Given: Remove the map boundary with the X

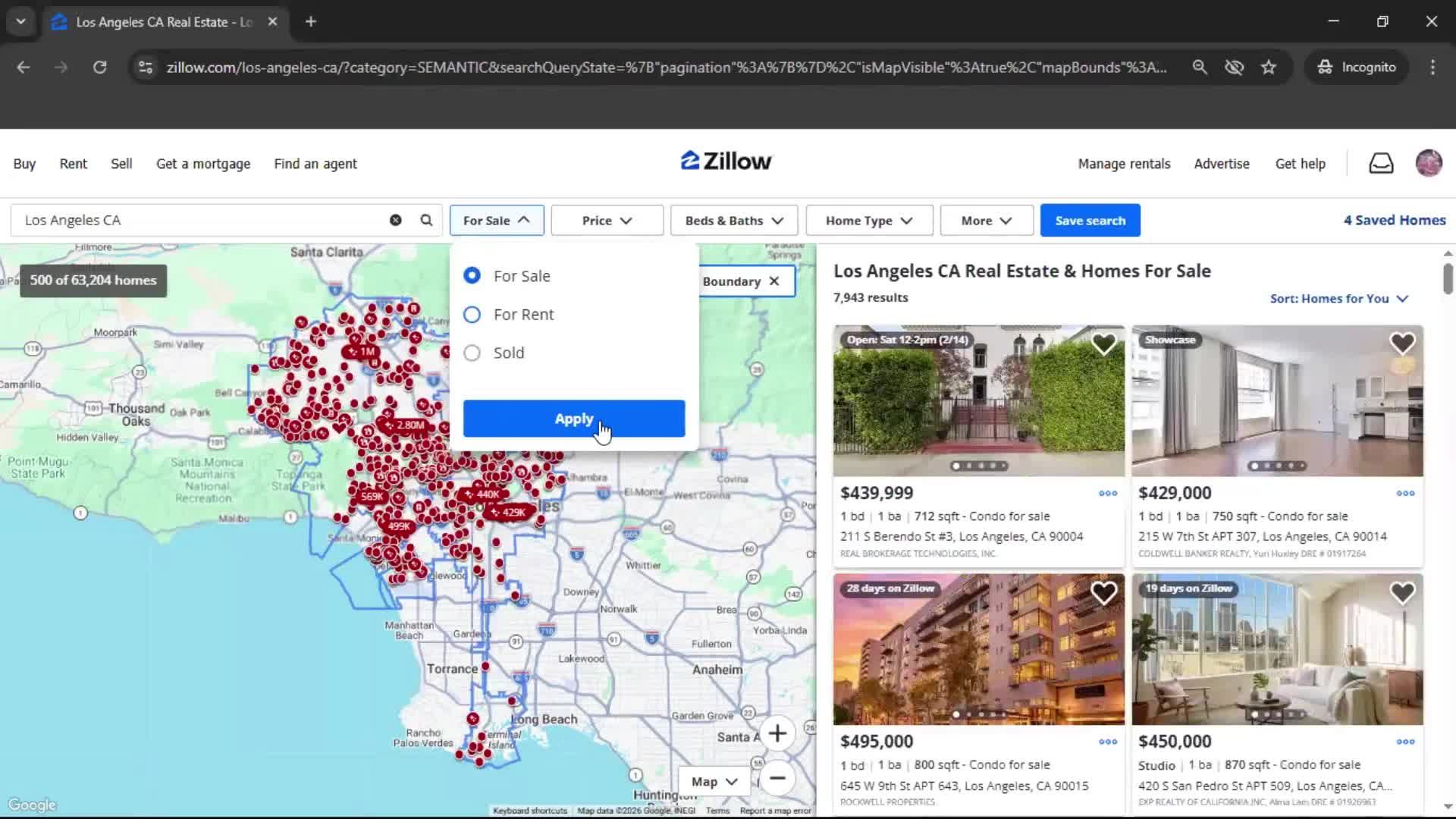Looking at the screenshot, I should [x=773, y=281].
